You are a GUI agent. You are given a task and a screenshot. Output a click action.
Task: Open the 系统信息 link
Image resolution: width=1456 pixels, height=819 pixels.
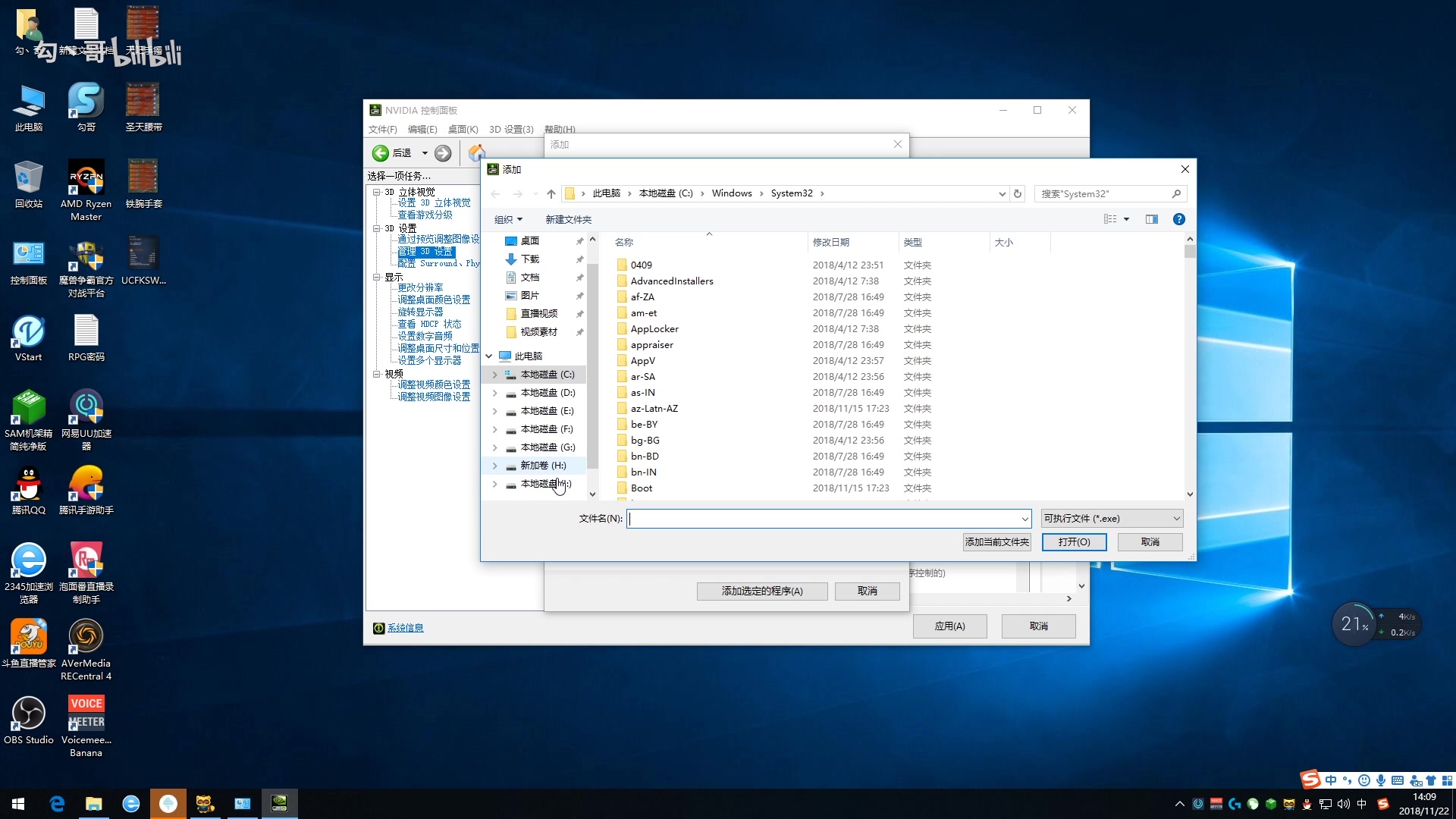405,628
